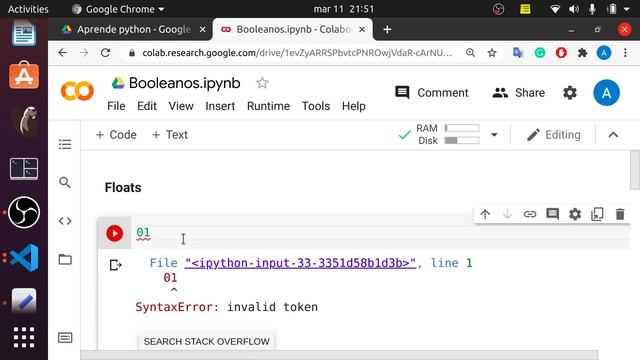640x360 pixels.
Task: Reload the page
Action: coord(105,53)
